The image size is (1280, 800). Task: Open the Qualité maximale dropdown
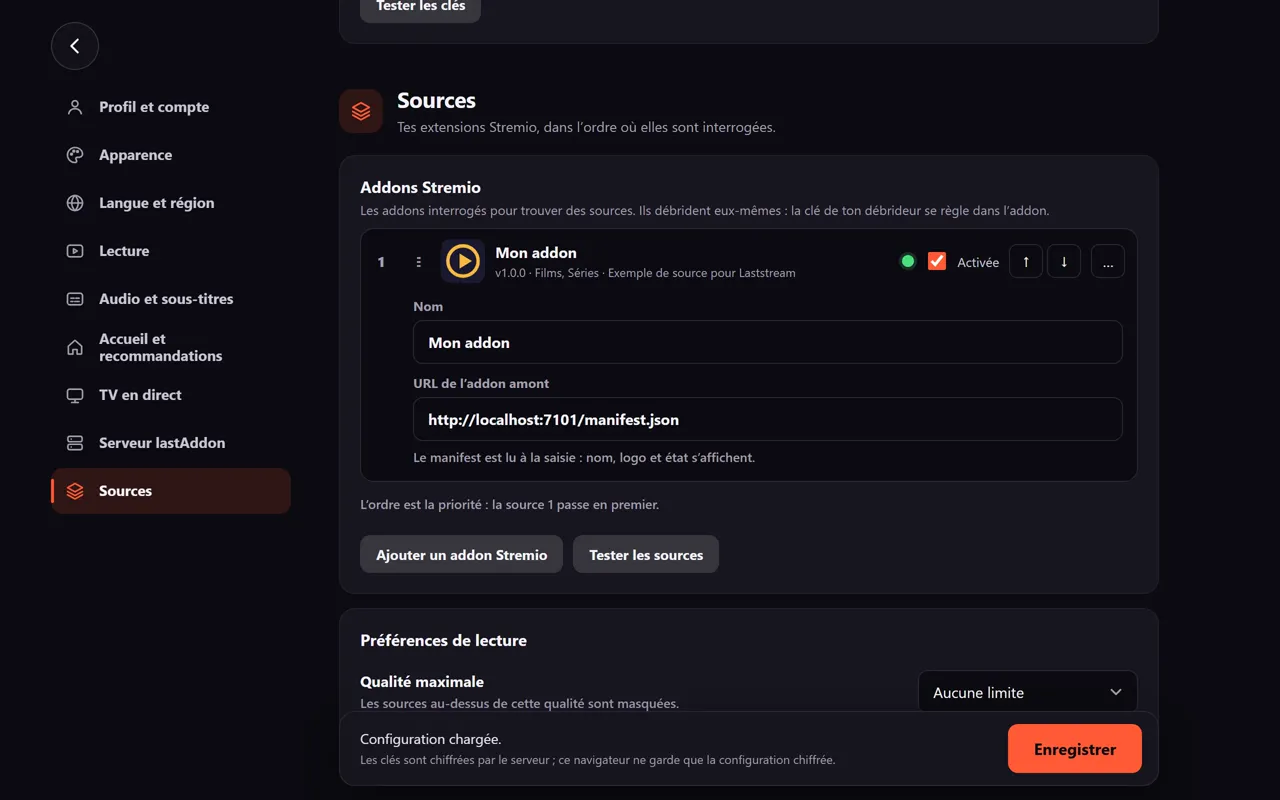pos(1028,692)
